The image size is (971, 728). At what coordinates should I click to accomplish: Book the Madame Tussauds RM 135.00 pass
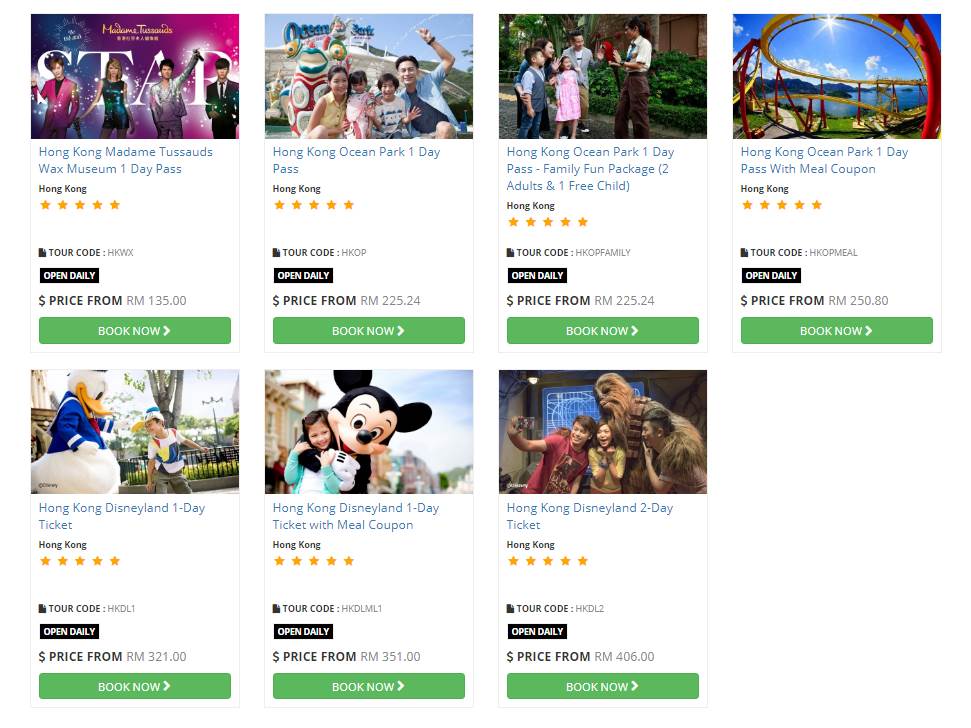(x=135, y=331)
